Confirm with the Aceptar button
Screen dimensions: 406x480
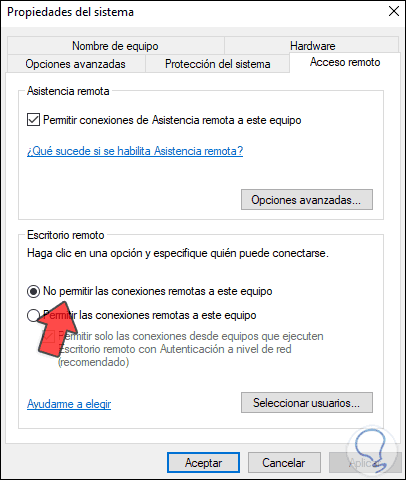203,463
